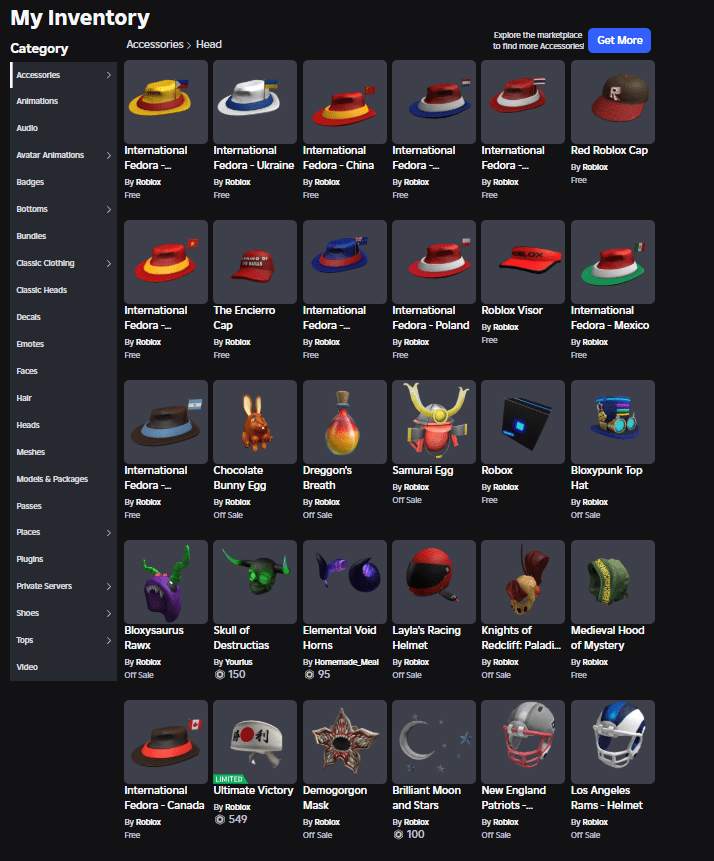The height and width of the screenshot is (861, 714).
Task: Select the Audio category
Action: (x=63, y=128)
